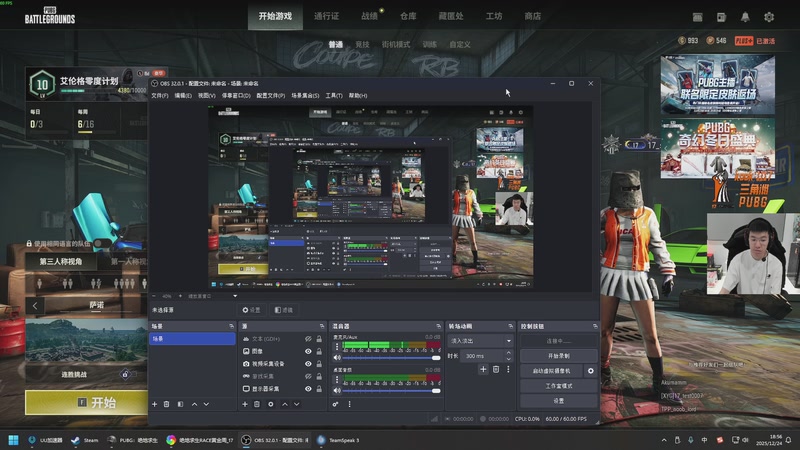Viewport: 800px width, 450px height.
Task: Mute the 麦克风/Aux speaker icon
Action: 337,358
